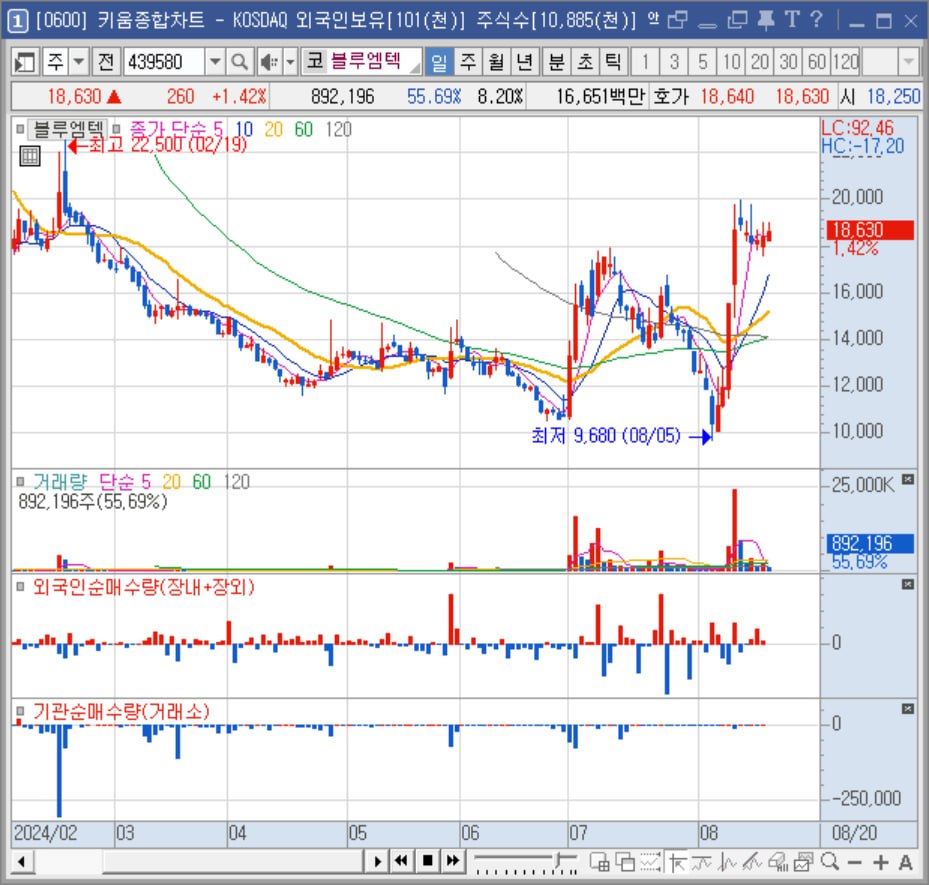Click the title bar underscore bar icon
The image size is (929, 885).
707,25
